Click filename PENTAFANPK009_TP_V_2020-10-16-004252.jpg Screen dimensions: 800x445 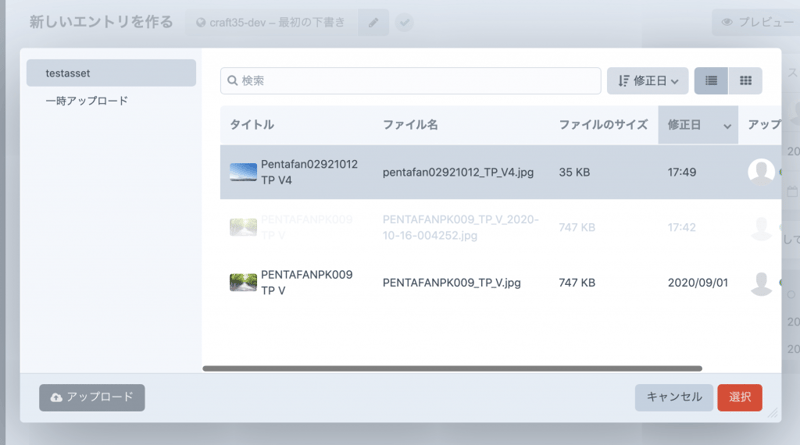coord(461,227)
